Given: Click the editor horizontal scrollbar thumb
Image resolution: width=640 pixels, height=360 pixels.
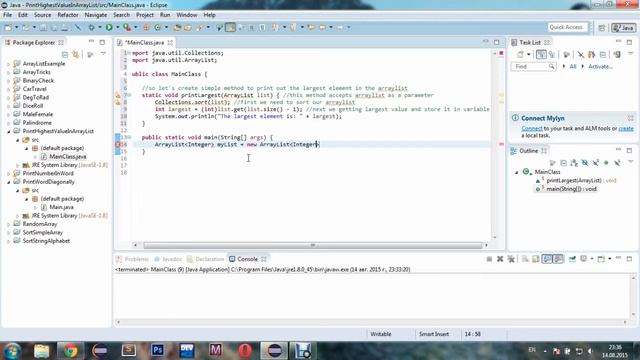Looking at the screenshot, I should pyautogui.click(x=313, y=245).
